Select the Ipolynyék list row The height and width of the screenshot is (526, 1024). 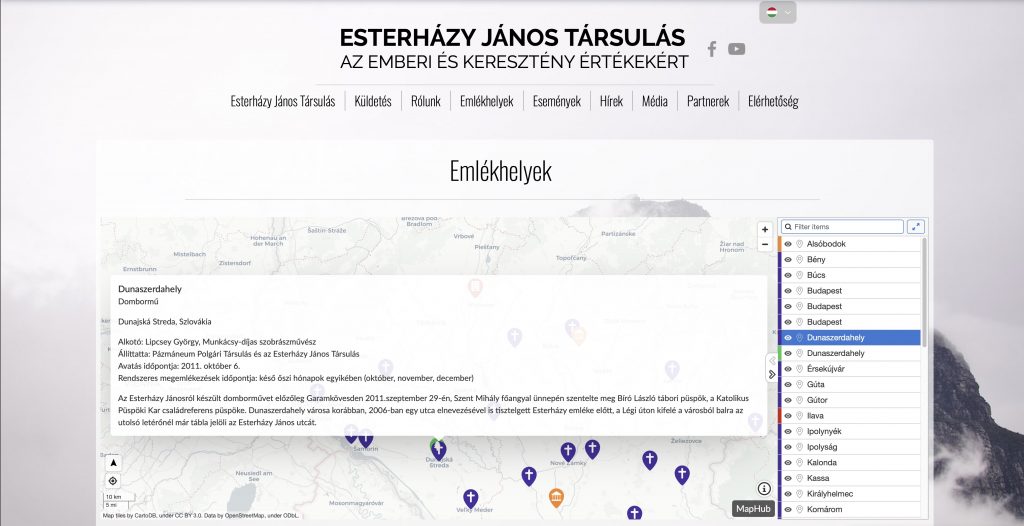849,431
